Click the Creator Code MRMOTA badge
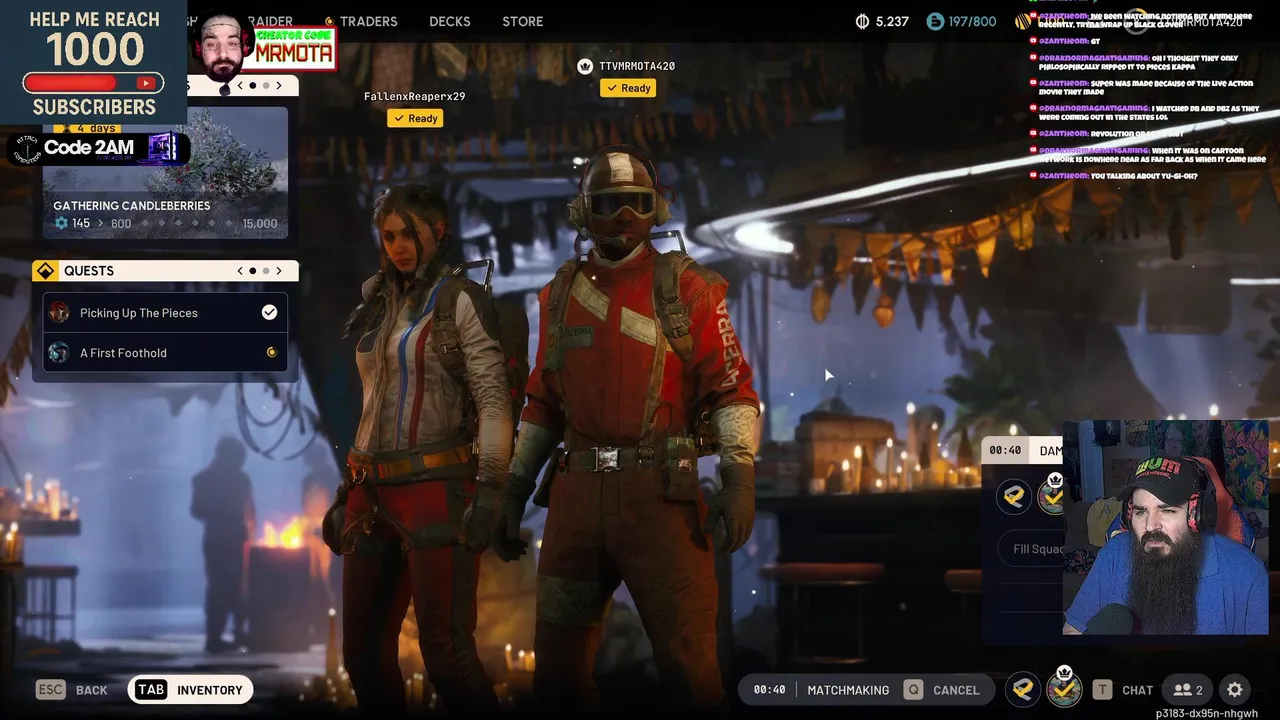The width and height of the screenshot is (1280, 720). [x=294, y=47]
